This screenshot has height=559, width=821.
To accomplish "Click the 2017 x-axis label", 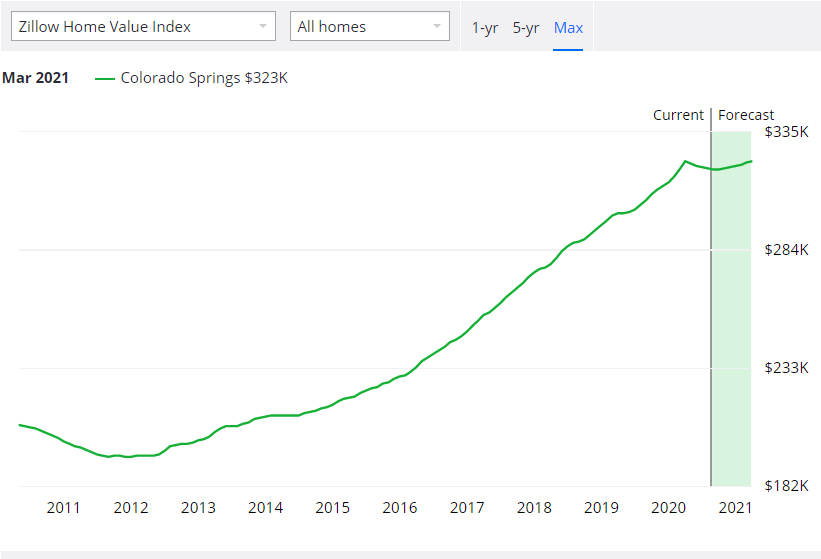I will click(467, 508).
